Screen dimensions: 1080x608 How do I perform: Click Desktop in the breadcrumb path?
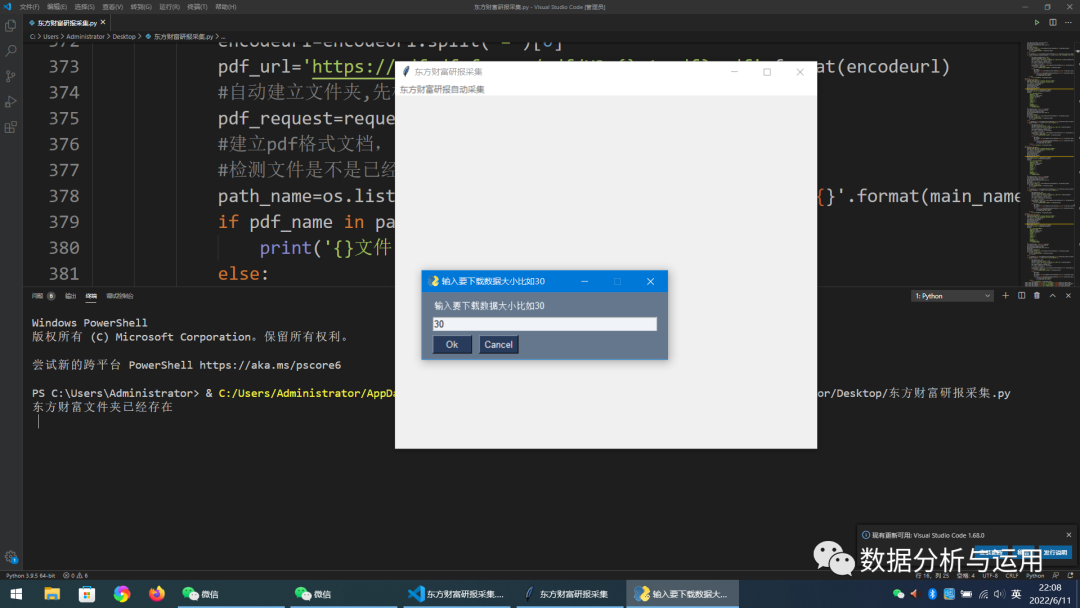[124, 36]
